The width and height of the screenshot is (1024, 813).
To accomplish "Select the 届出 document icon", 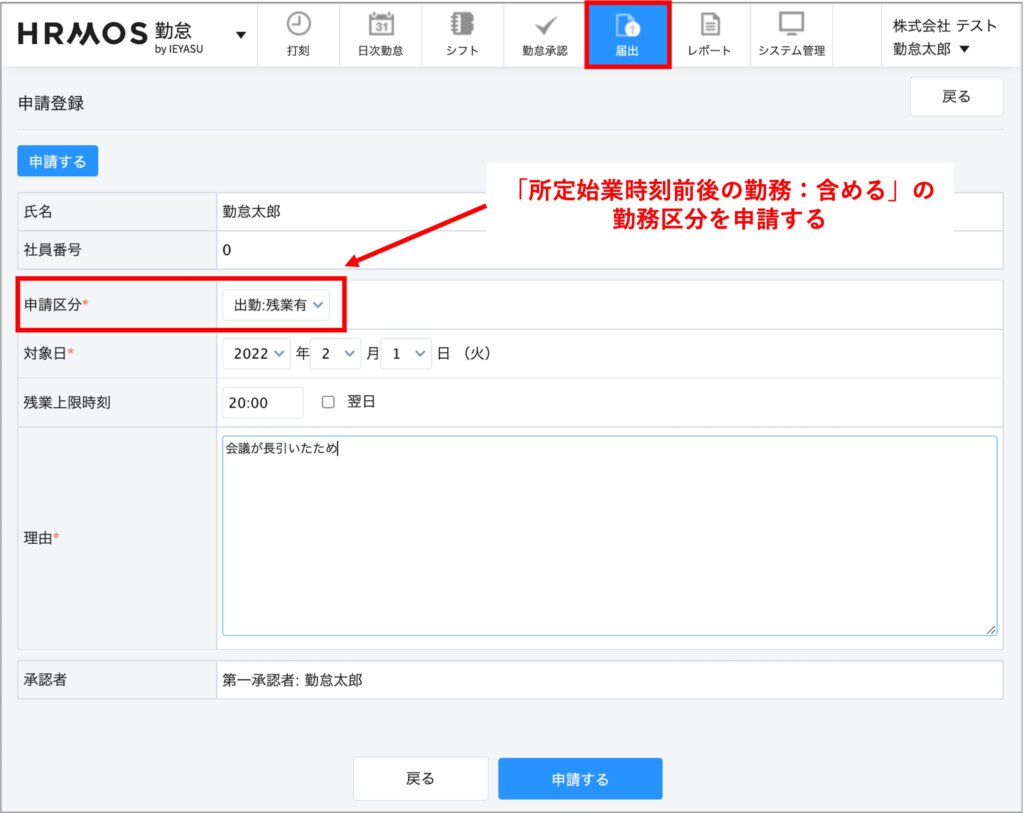I will 627,26.
